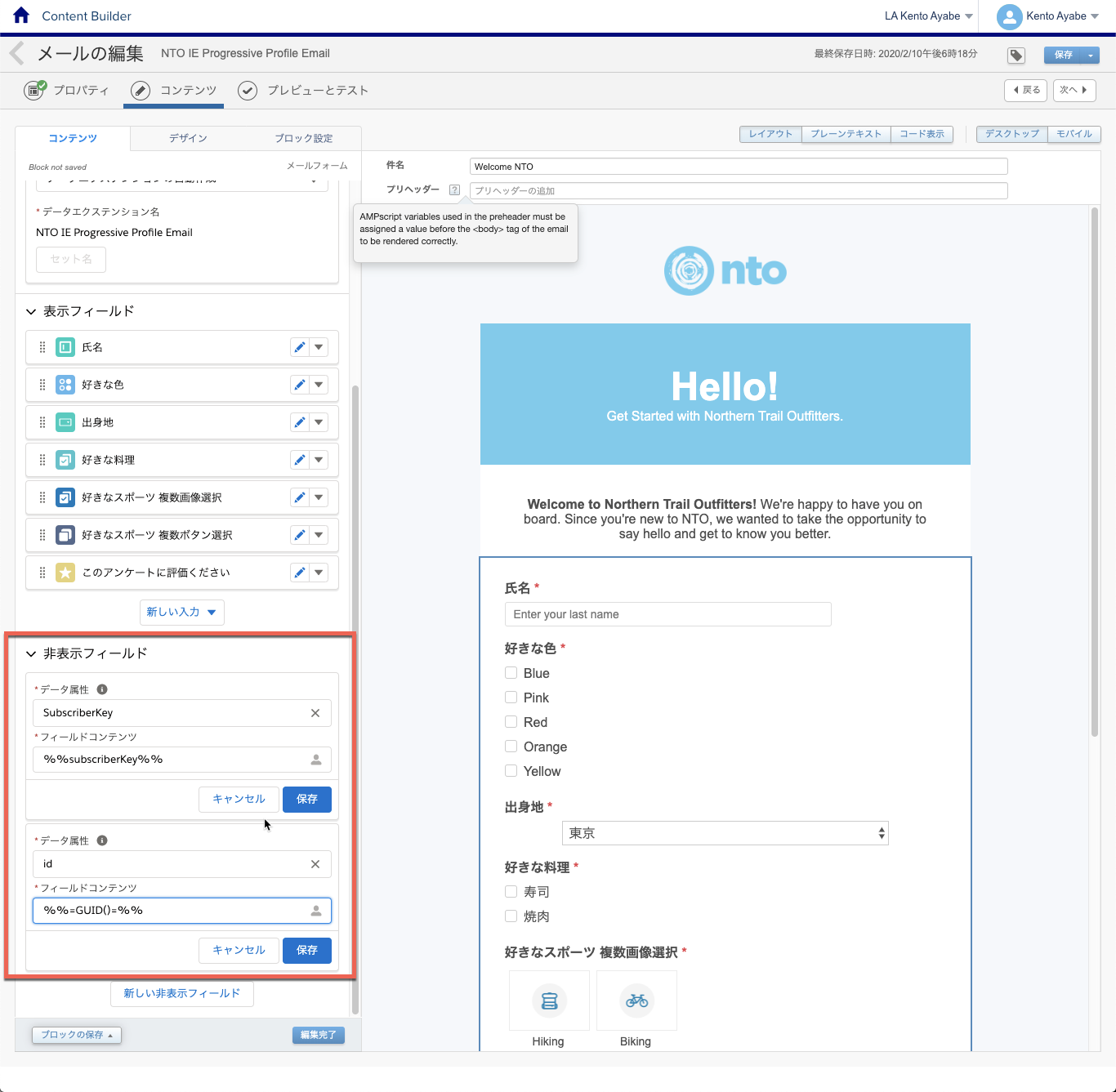Switch to the プレビューとテスト step
1116x1092 pixels.
pyautogui.click(x=303, y=90)
